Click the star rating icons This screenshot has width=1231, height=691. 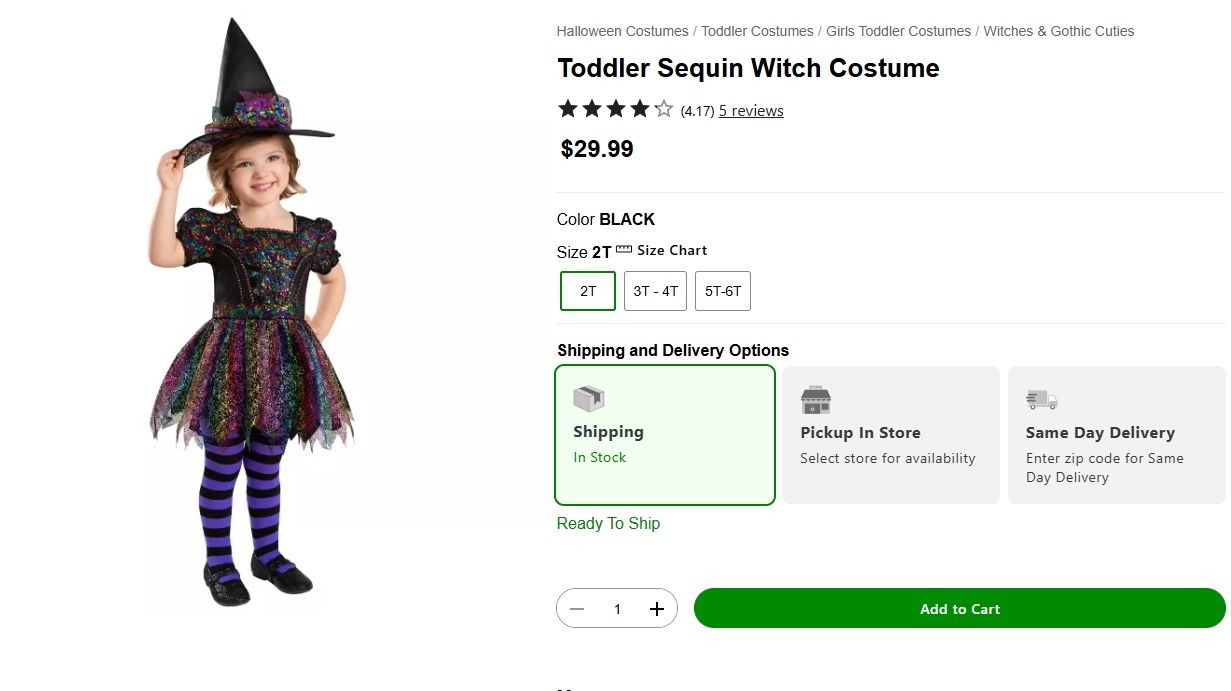tap(616, 109)
